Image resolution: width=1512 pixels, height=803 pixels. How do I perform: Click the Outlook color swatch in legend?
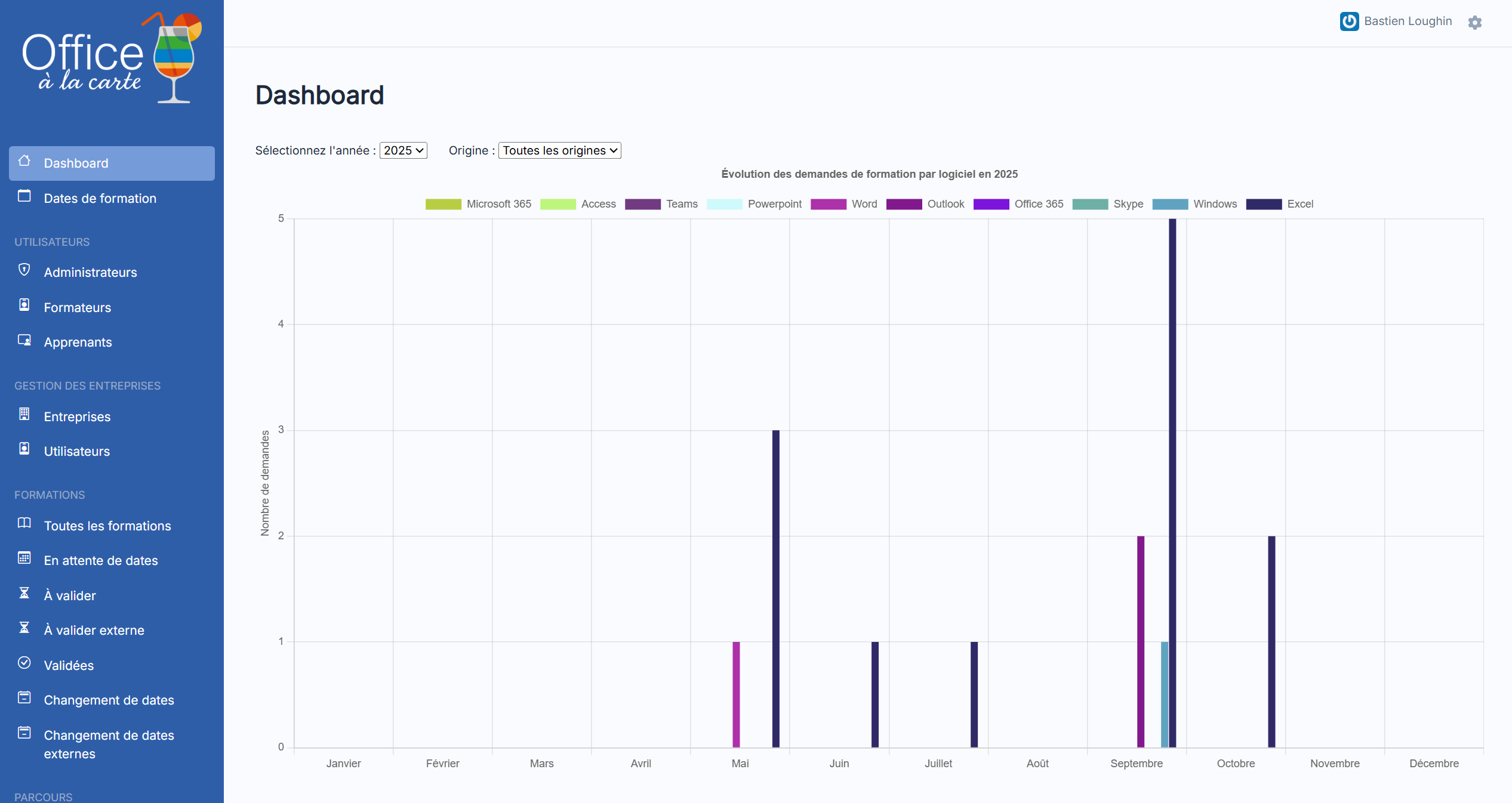(904, 204)
